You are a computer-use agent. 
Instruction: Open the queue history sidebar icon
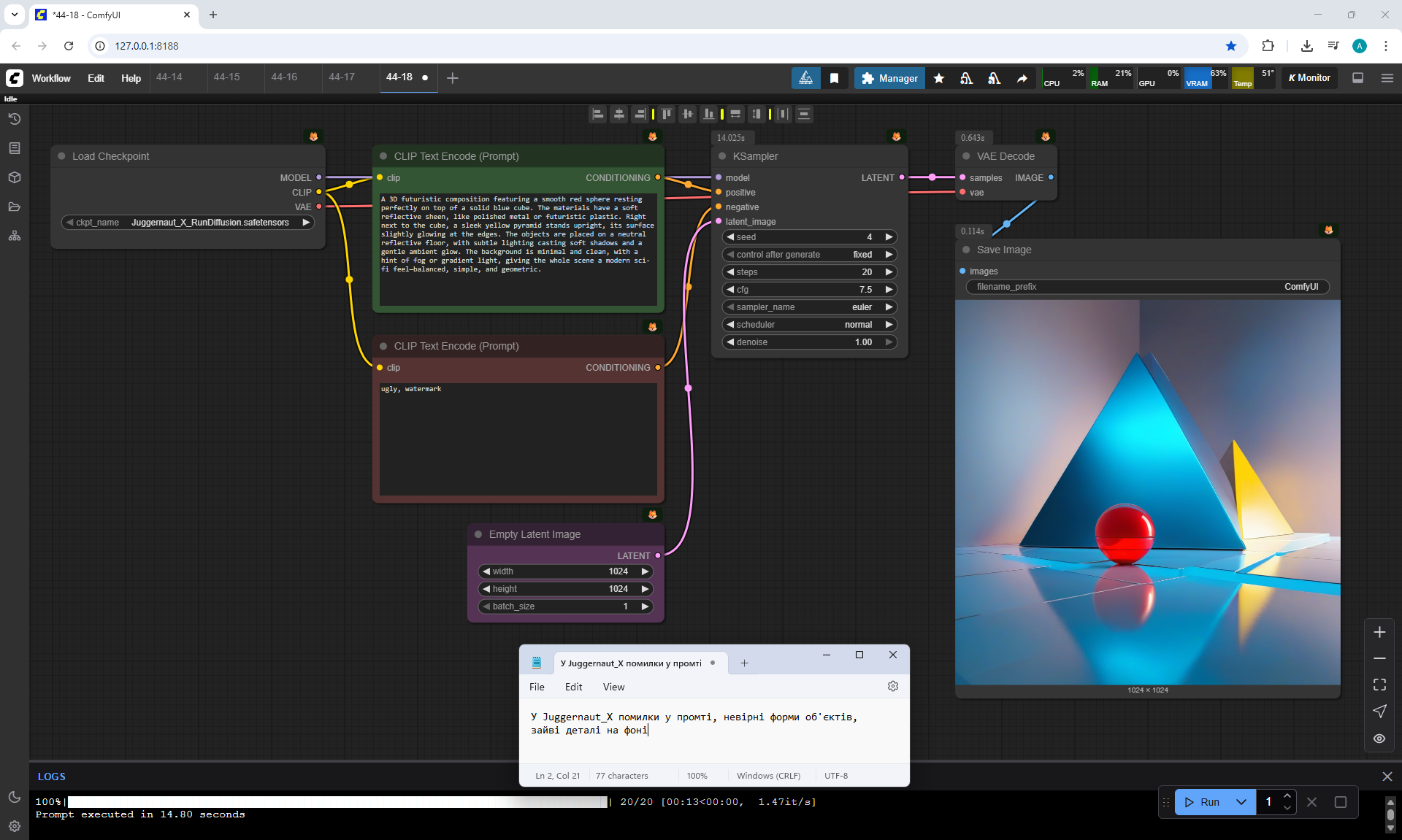pyautogui.click(x=14, y=119)
